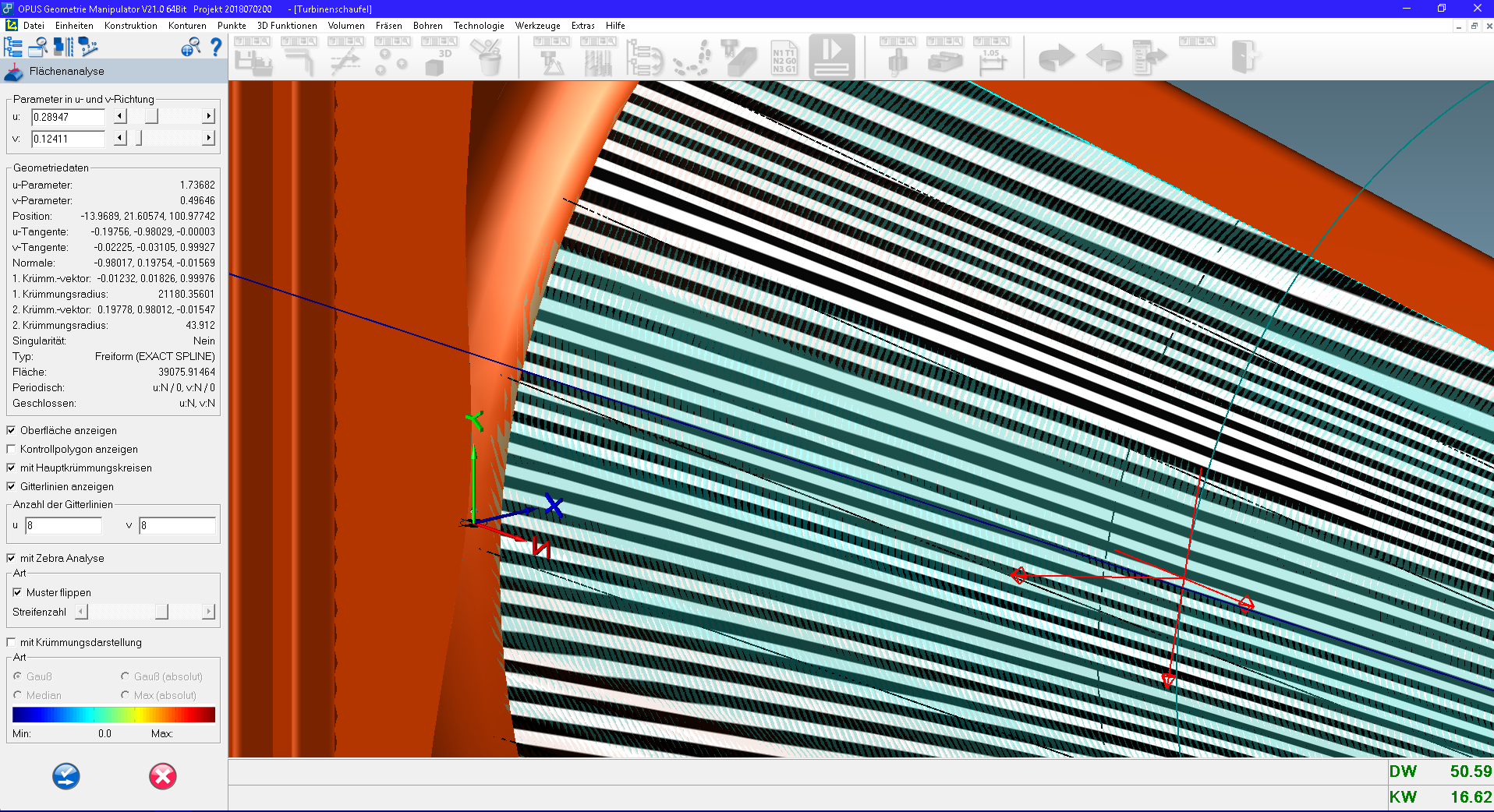Image resolution: width=1494 pixels, height=812 pixels.
Task: Open the Fräsen menu
Action: tap(389, 26)
